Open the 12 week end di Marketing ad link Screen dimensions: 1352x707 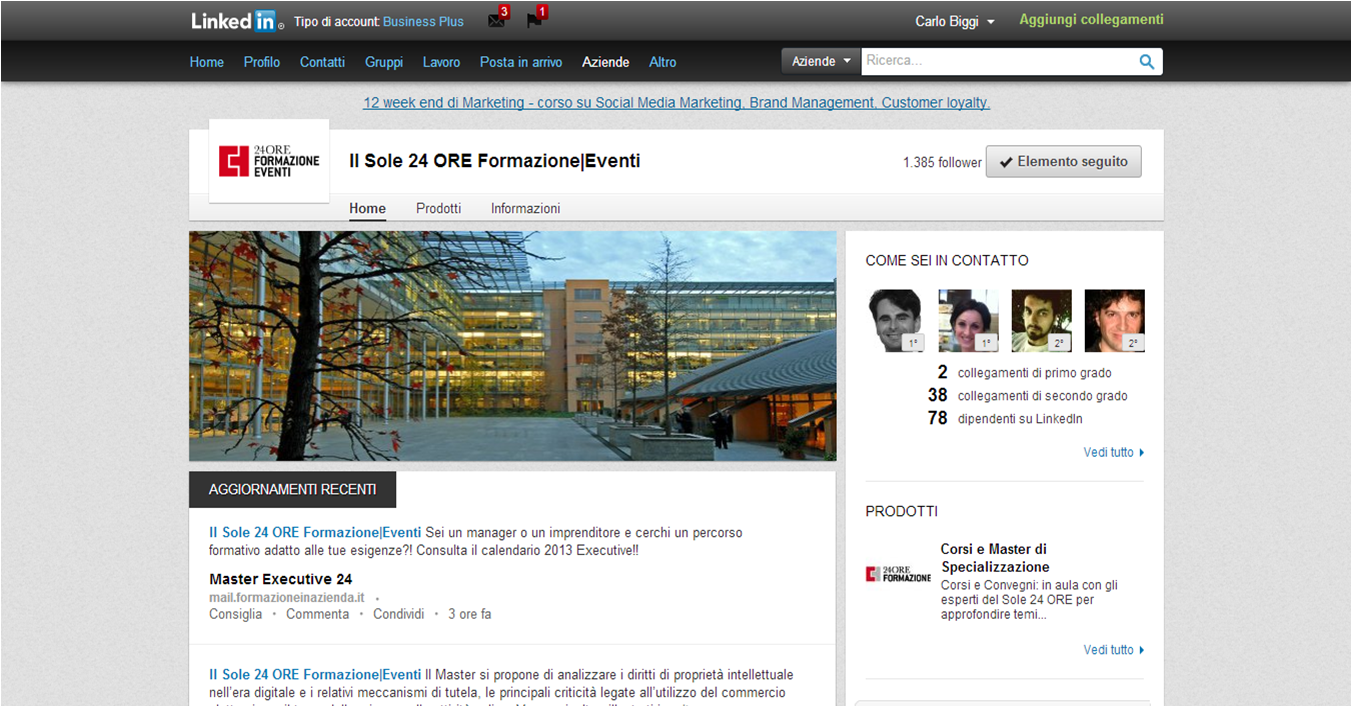point(676,103)
